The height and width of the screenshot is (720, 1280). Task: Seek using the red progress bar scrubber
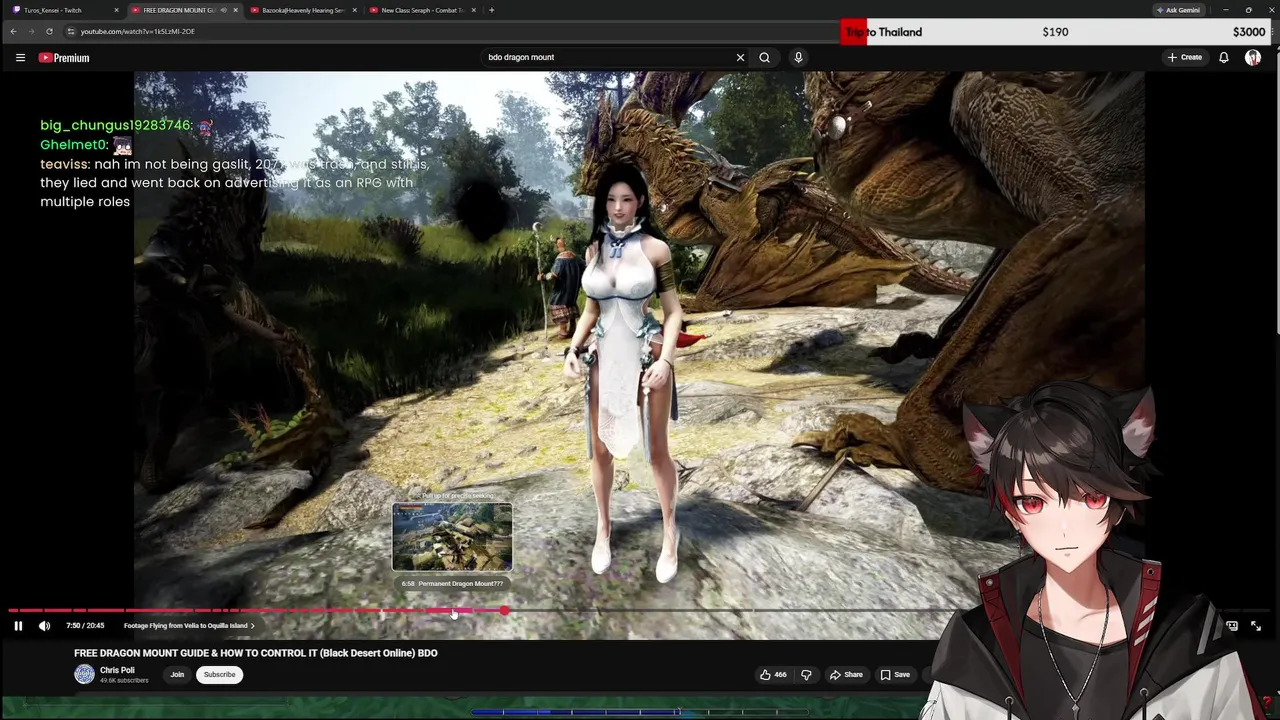[505, 610]
